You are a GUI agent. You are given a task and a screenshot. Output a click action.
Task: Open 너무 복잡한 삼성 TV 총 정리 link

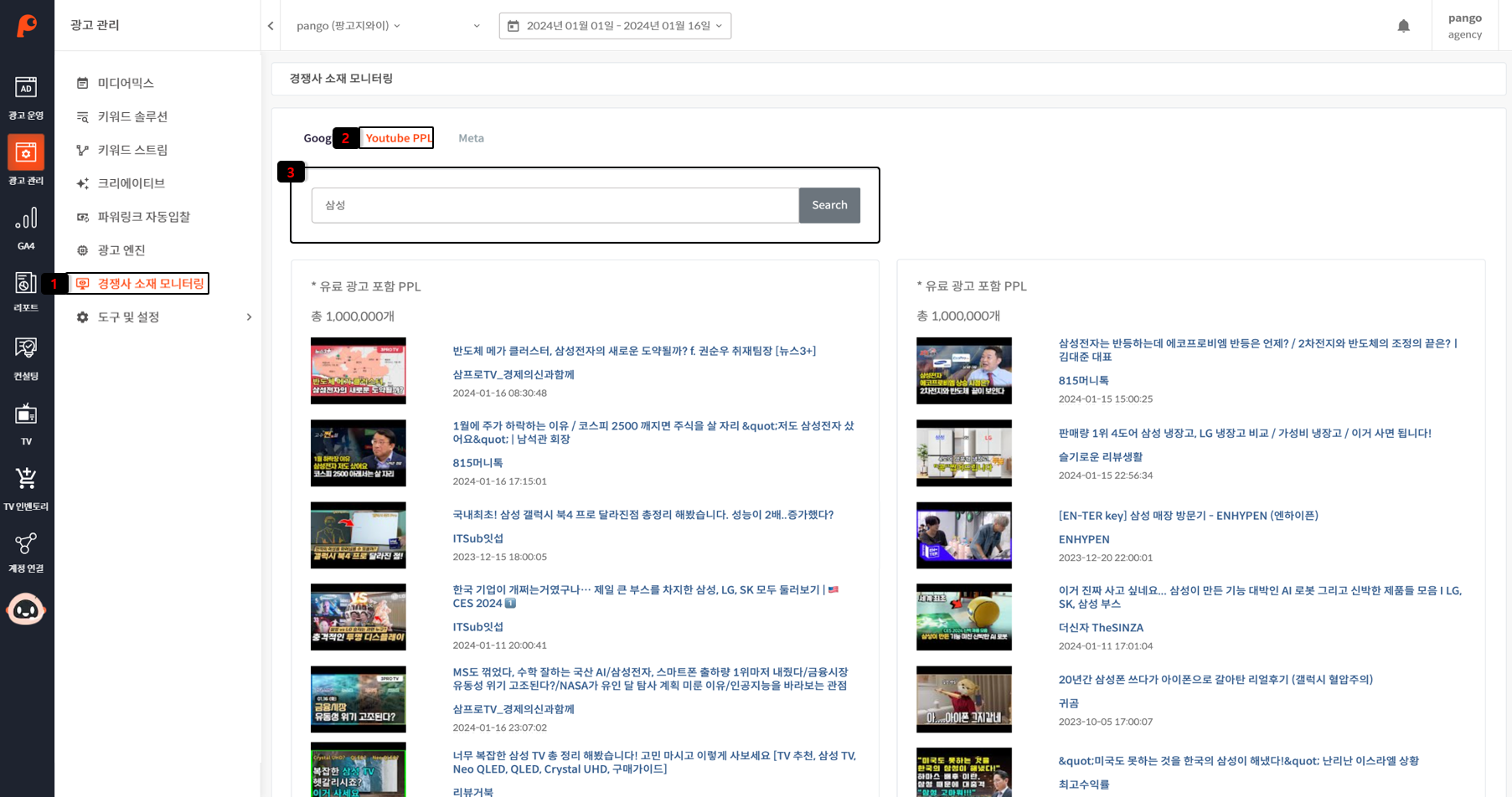click(x=654, y=762)
